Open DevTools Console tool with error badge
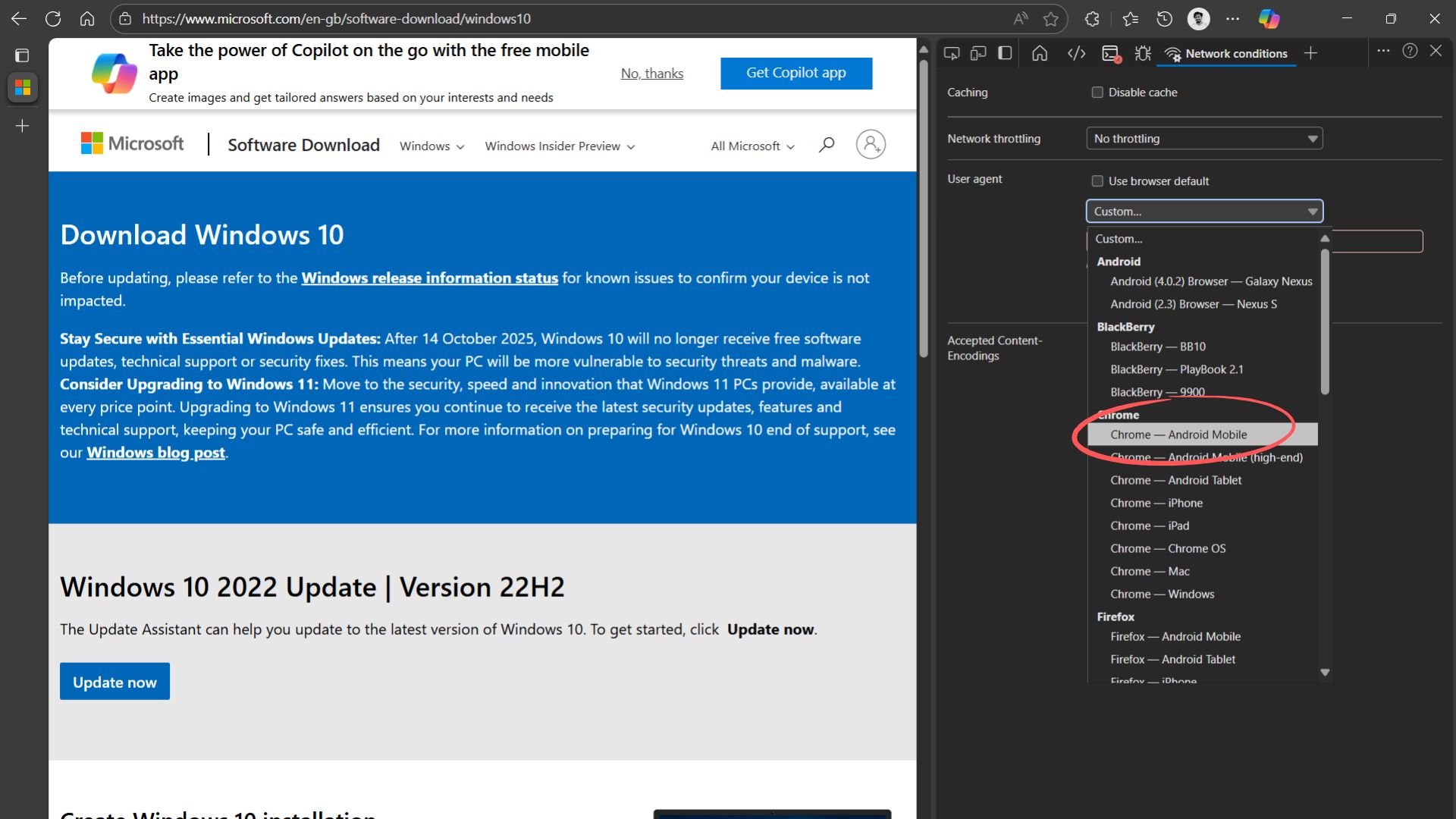 pyautogui.click(x=1111, y=54)
